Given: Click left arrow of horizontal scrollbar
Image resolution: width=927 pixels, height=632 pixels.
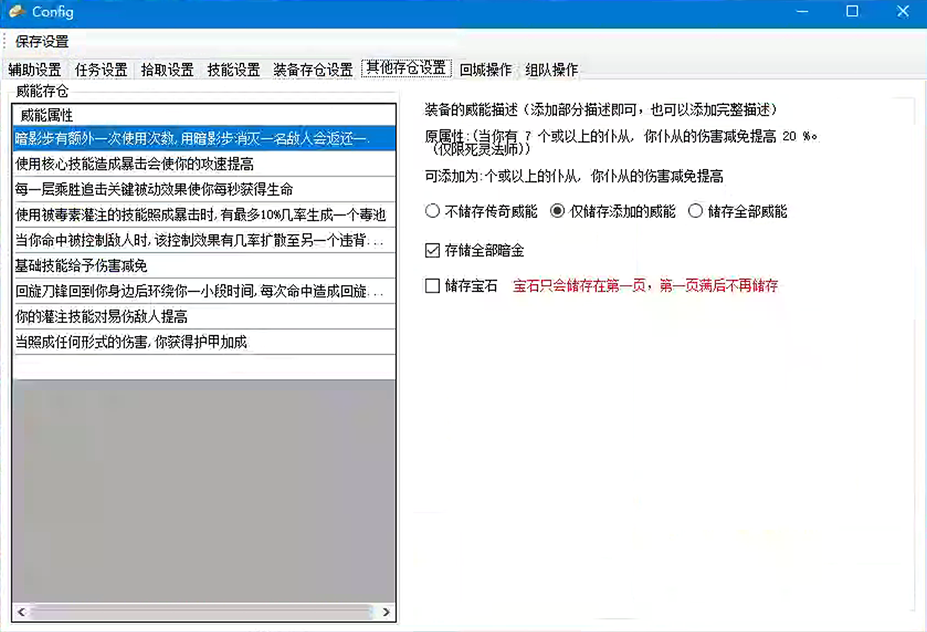Looking at the screenshot, I should [x=22, y=612].
